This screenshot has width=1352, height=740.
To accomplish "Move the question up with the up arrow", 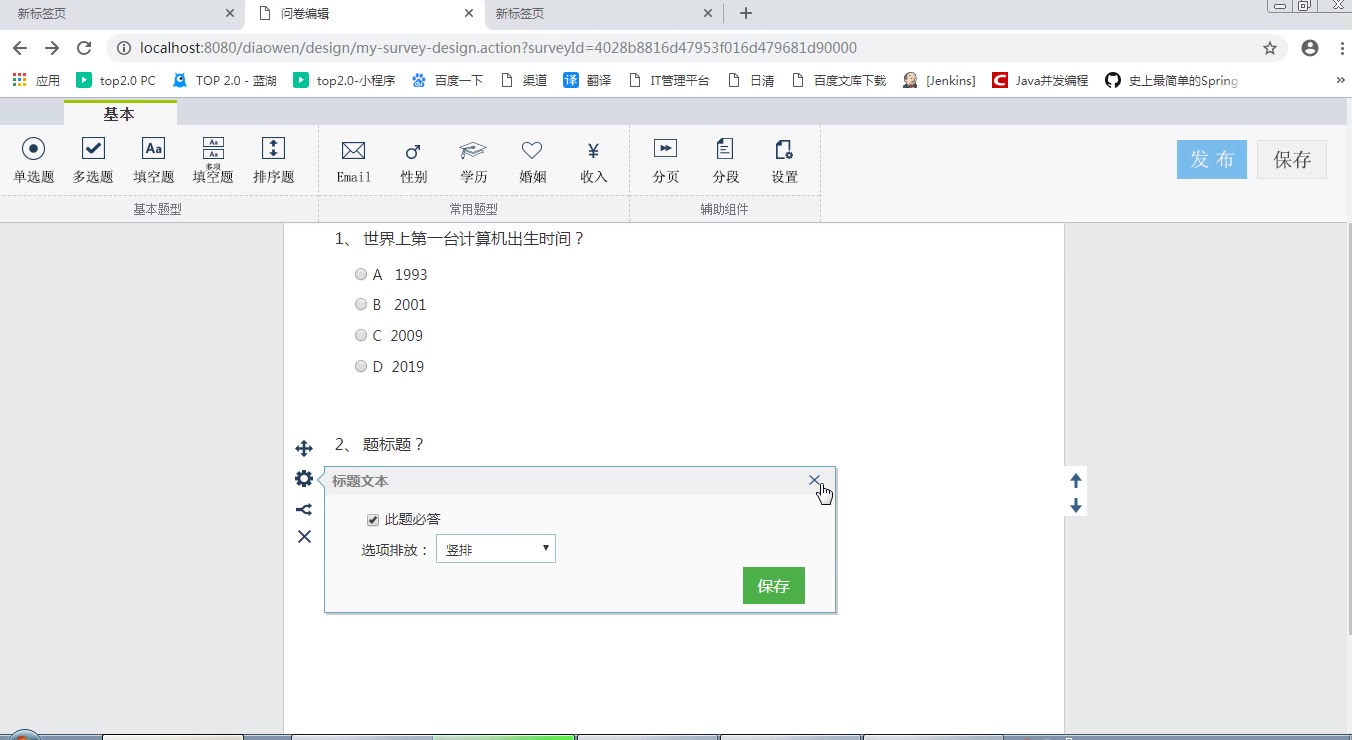I will pos(1076,480).
